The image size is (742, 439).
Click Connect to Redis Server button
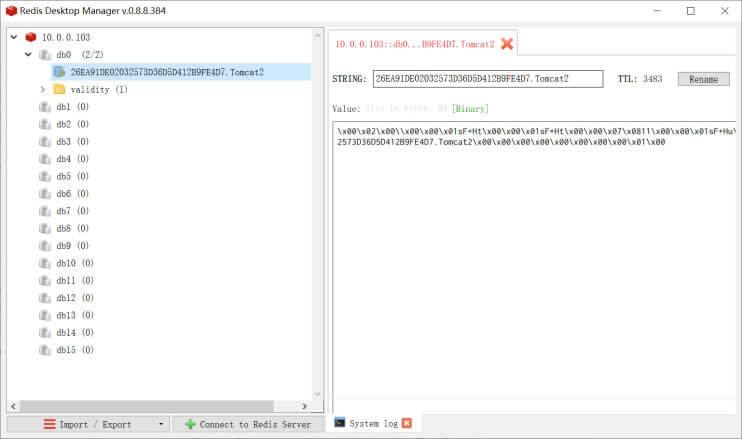click(x=248, y=424)
